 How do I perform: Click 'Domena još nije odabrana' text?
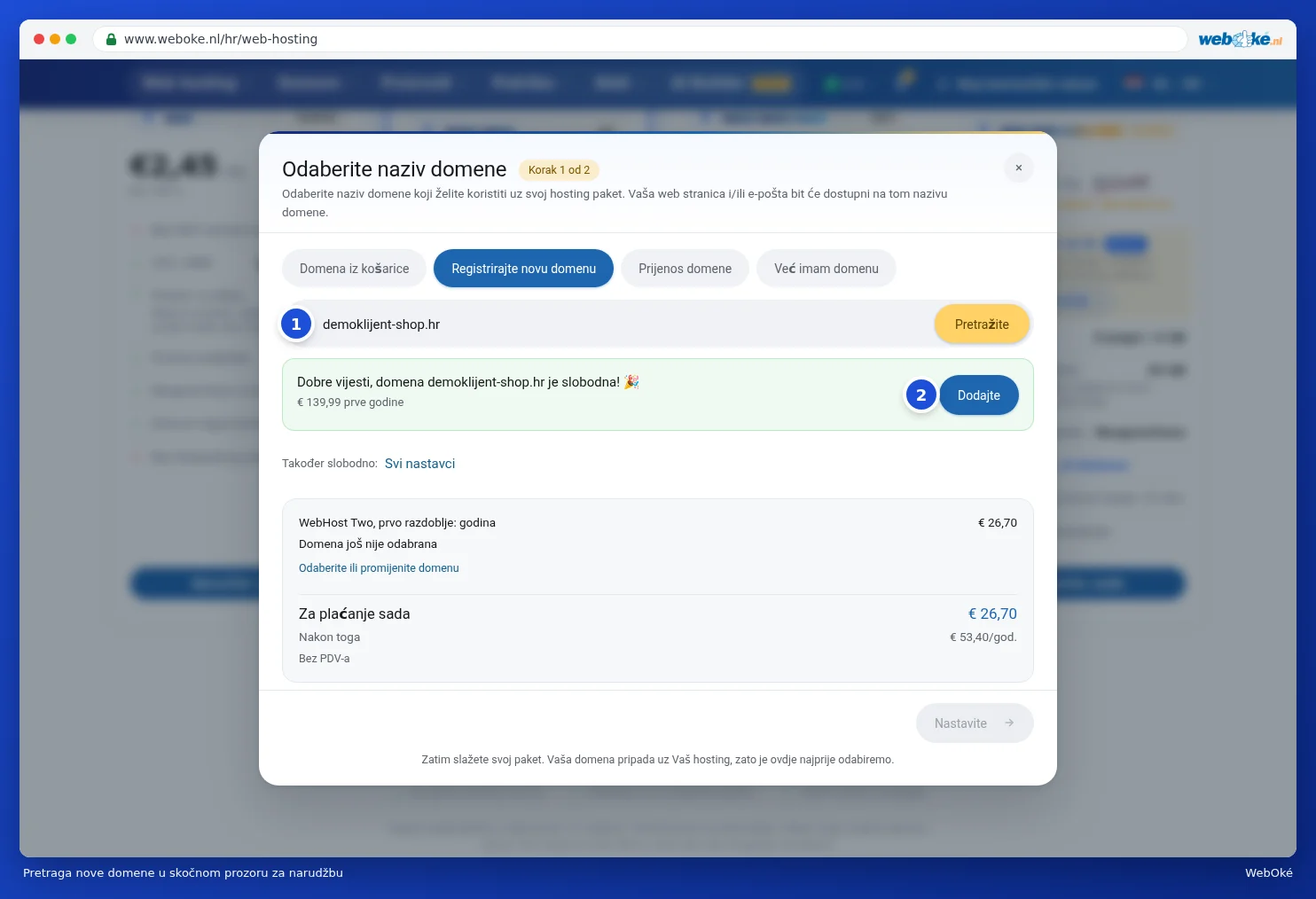(x=368, y=544)
